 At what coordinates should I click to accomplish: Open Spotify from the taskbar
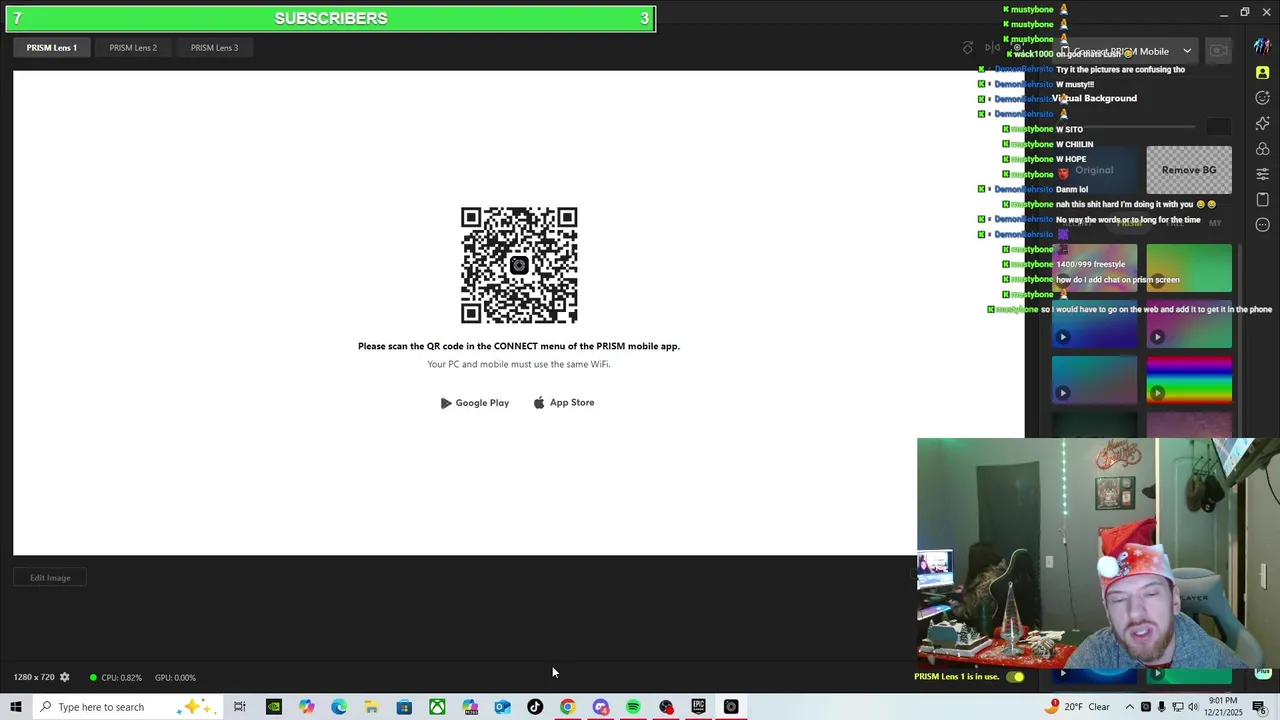click(x=633, y=707)
